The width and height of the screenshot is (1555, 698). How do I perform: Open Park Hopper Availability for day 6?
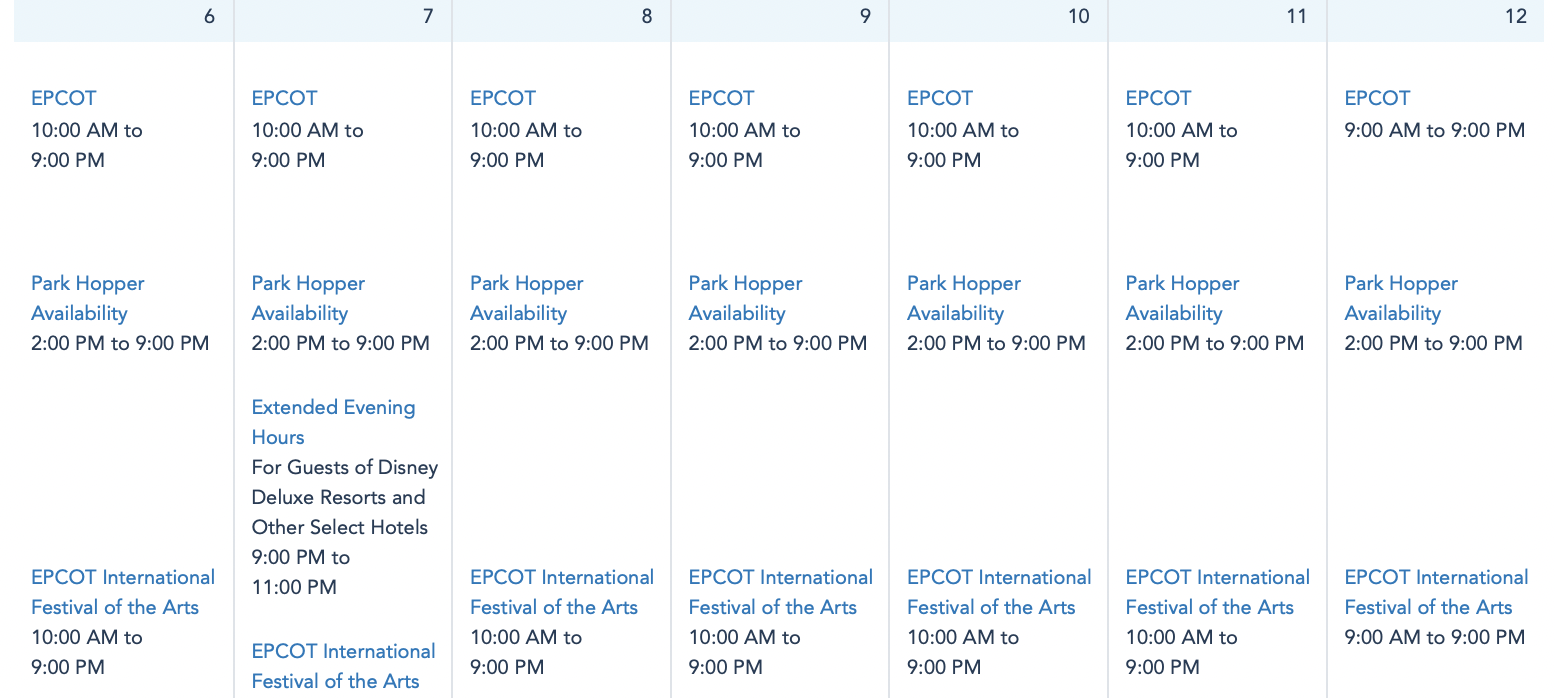tap(87, 298)
